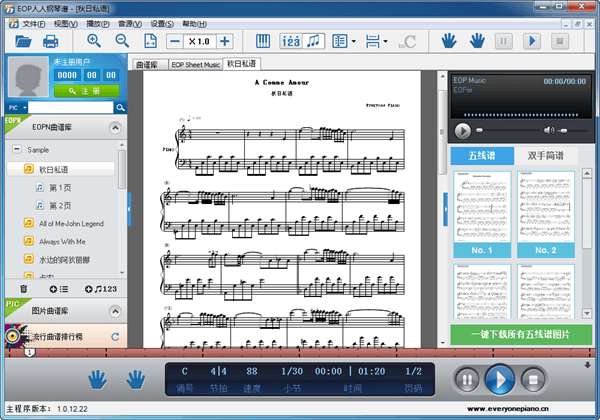This screenshot has width=600, height=420.
Task: Zoom in on the sheet music
Action: tap(94, 41)
